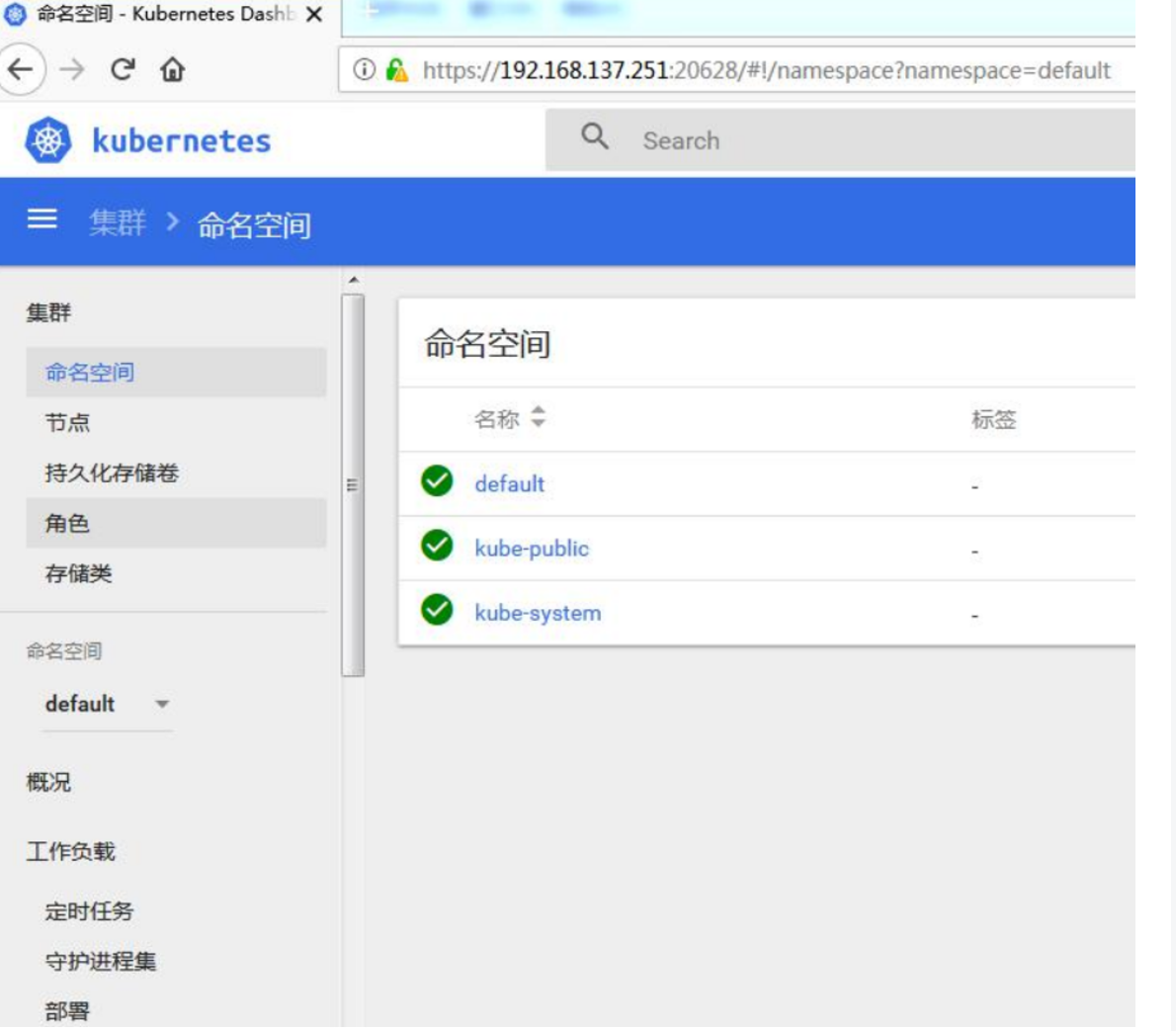This screenshot has width=1176, height=1031.
Task: Click the 命名空间 selector label in sidebar
Action: 64,650
